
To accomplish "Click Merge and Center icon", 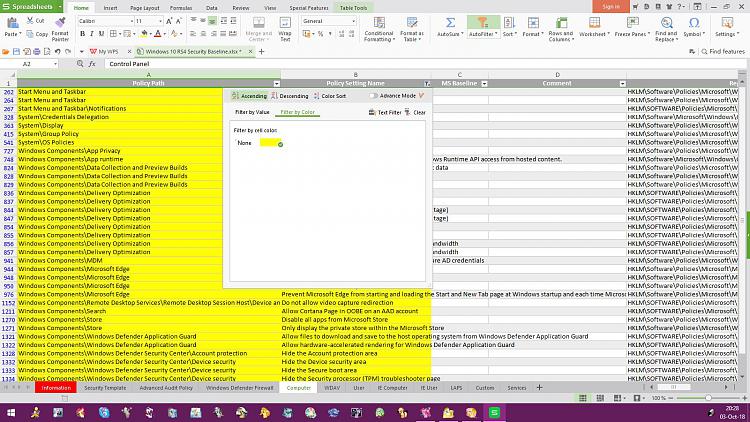I will [x=259, y=22].
